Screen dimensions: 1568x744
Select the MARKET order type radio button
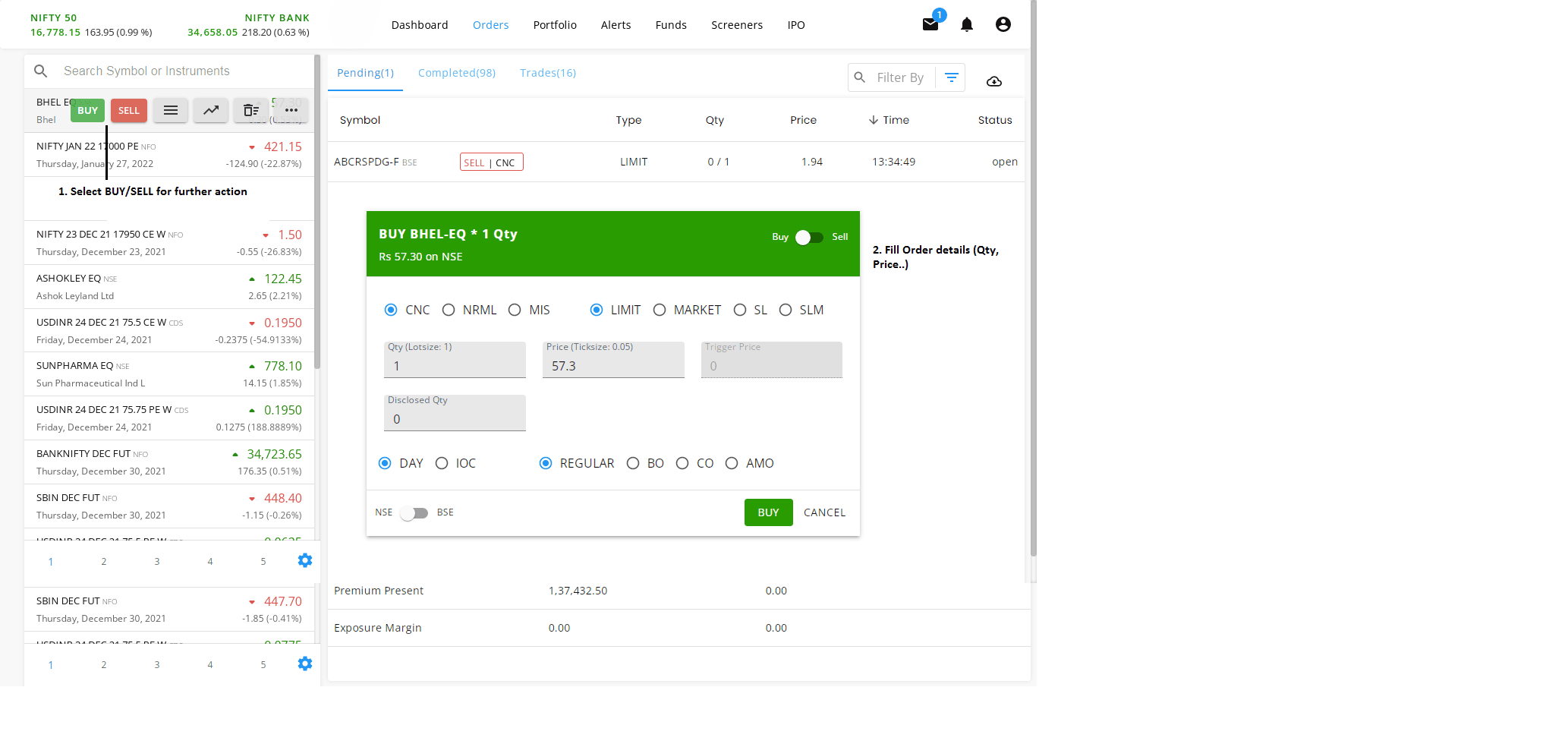(660, 311)
